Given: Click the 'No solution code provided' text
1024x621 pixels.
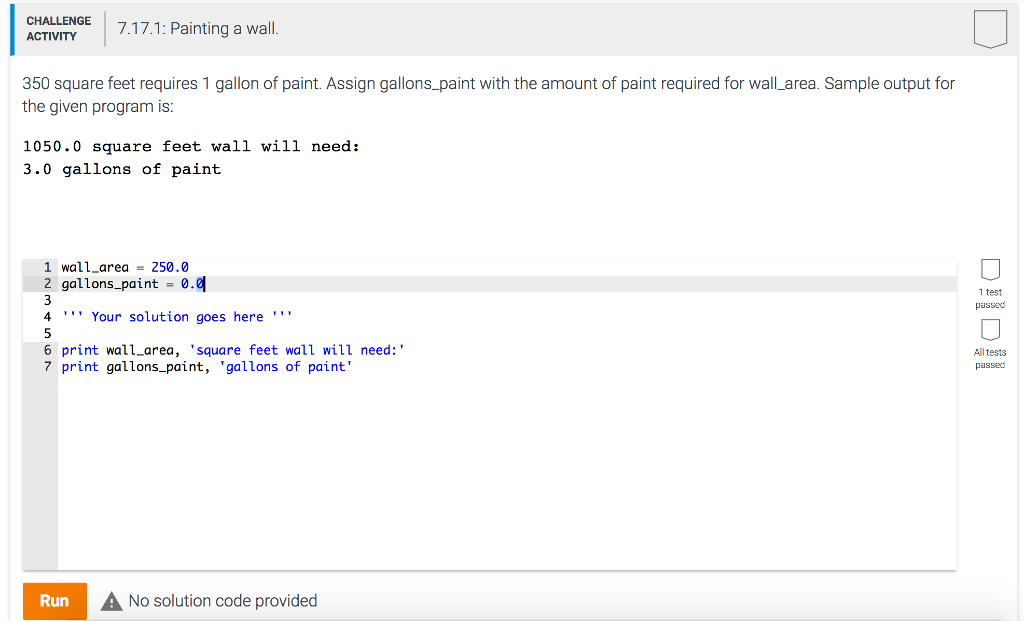Looking at the screenshot, I should pos(222,601).
